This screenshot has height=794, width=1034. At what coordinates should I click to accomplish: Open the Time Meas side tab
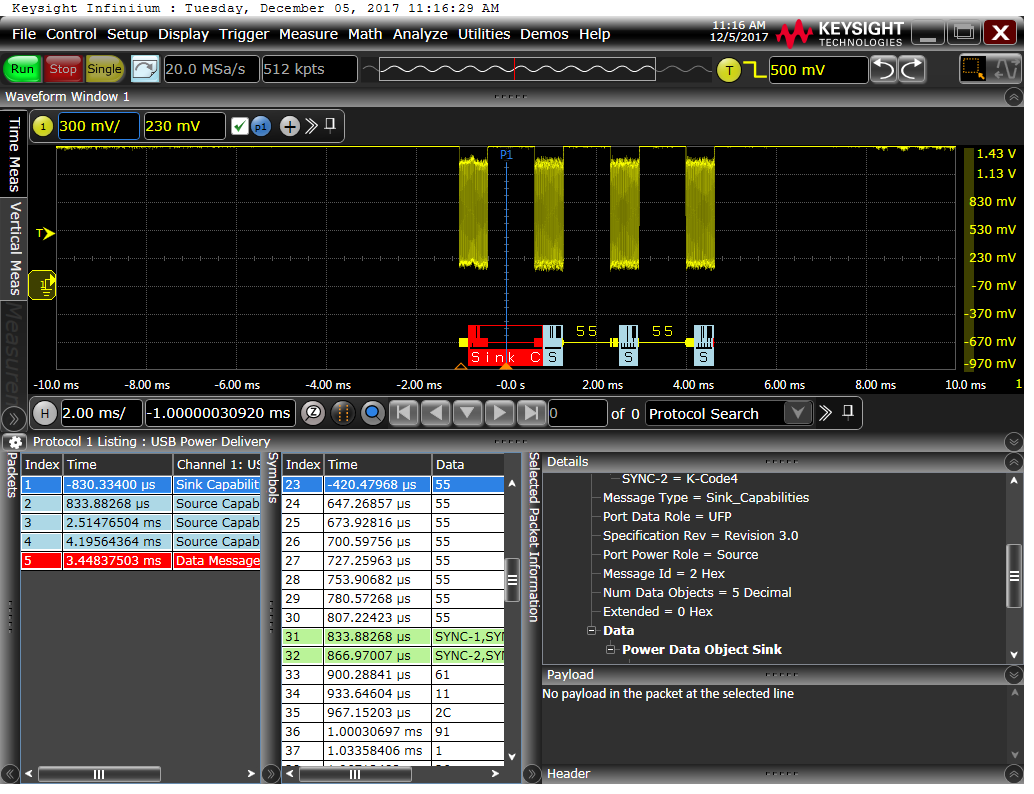[14, 155]
